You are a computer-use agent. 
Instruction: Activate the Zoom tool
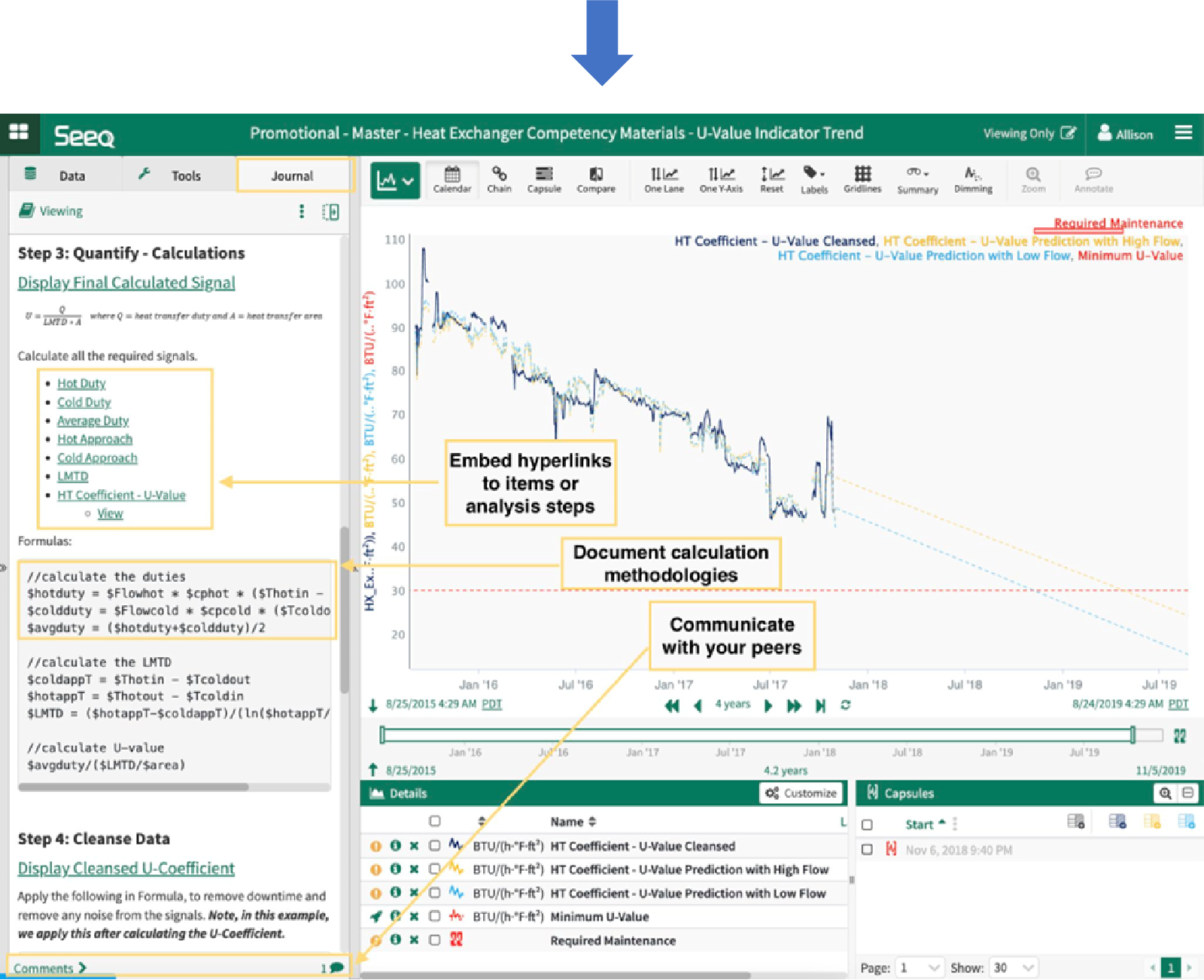point(1033,180)
